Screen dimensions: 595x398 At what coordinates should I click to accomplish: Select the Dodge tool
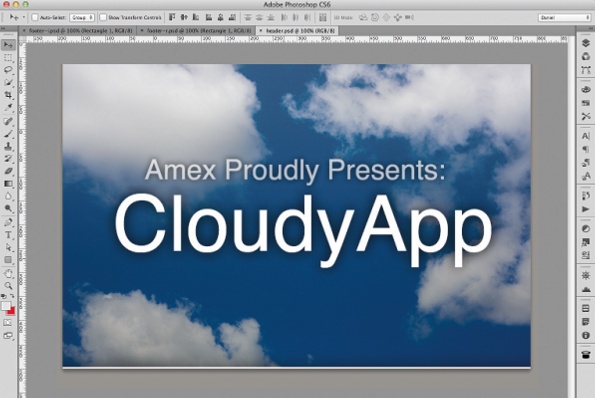pos(8,208)
